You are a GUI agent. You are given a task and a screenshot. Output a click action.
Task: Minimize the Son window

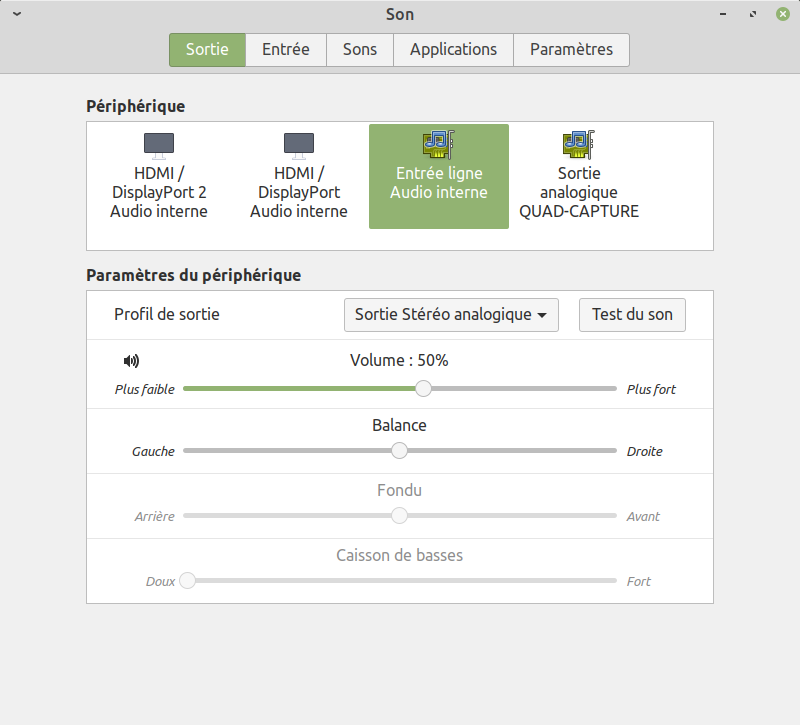(x=722, y=15)
